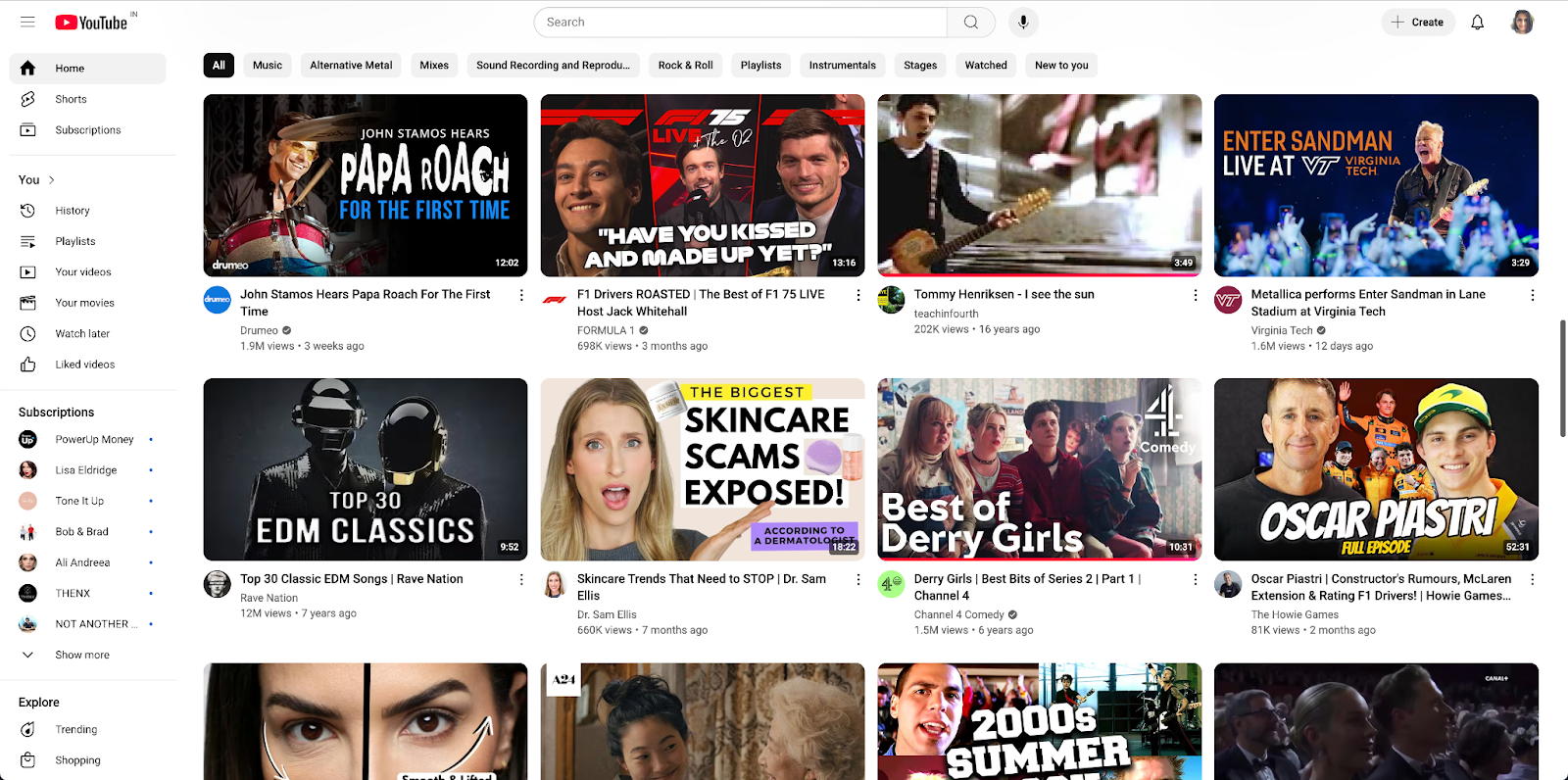Open Metallica Enter Sandman video title
The height and width of the screenshot is (780, 1568).
point(1368,303)
